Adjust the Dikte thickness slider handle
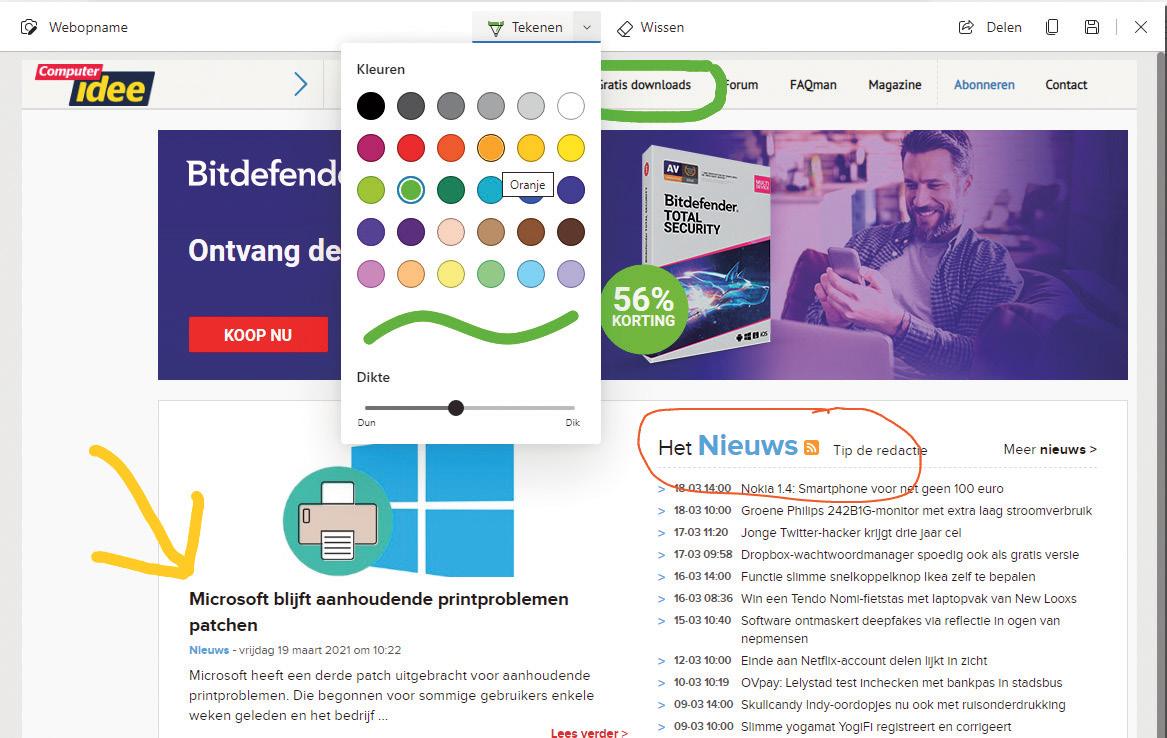This screenshot has height=738, width=1167. pyautogui.click(x=456, y=408)
